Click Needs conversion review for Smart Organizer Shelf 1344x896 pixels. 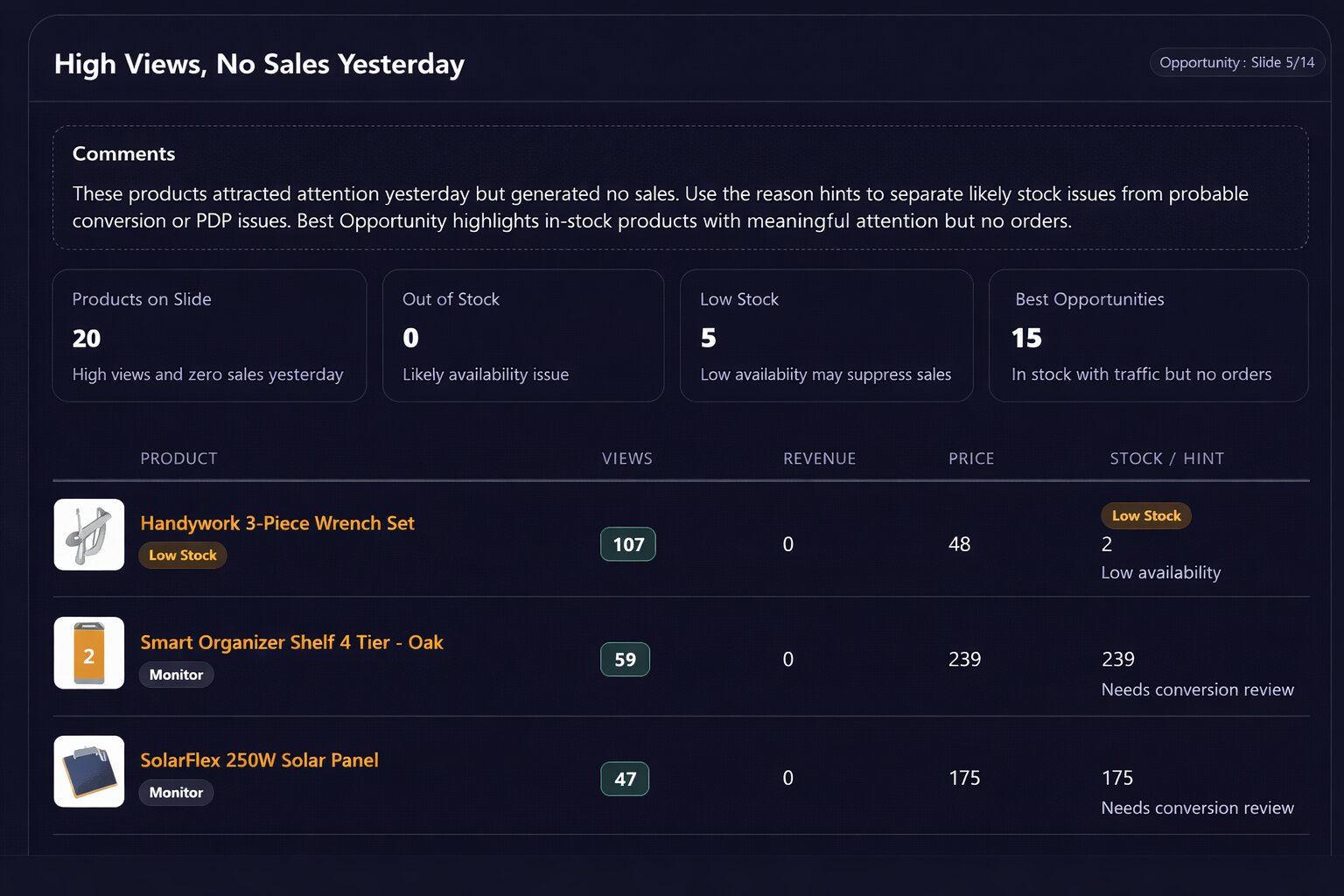click(1197, 689)
